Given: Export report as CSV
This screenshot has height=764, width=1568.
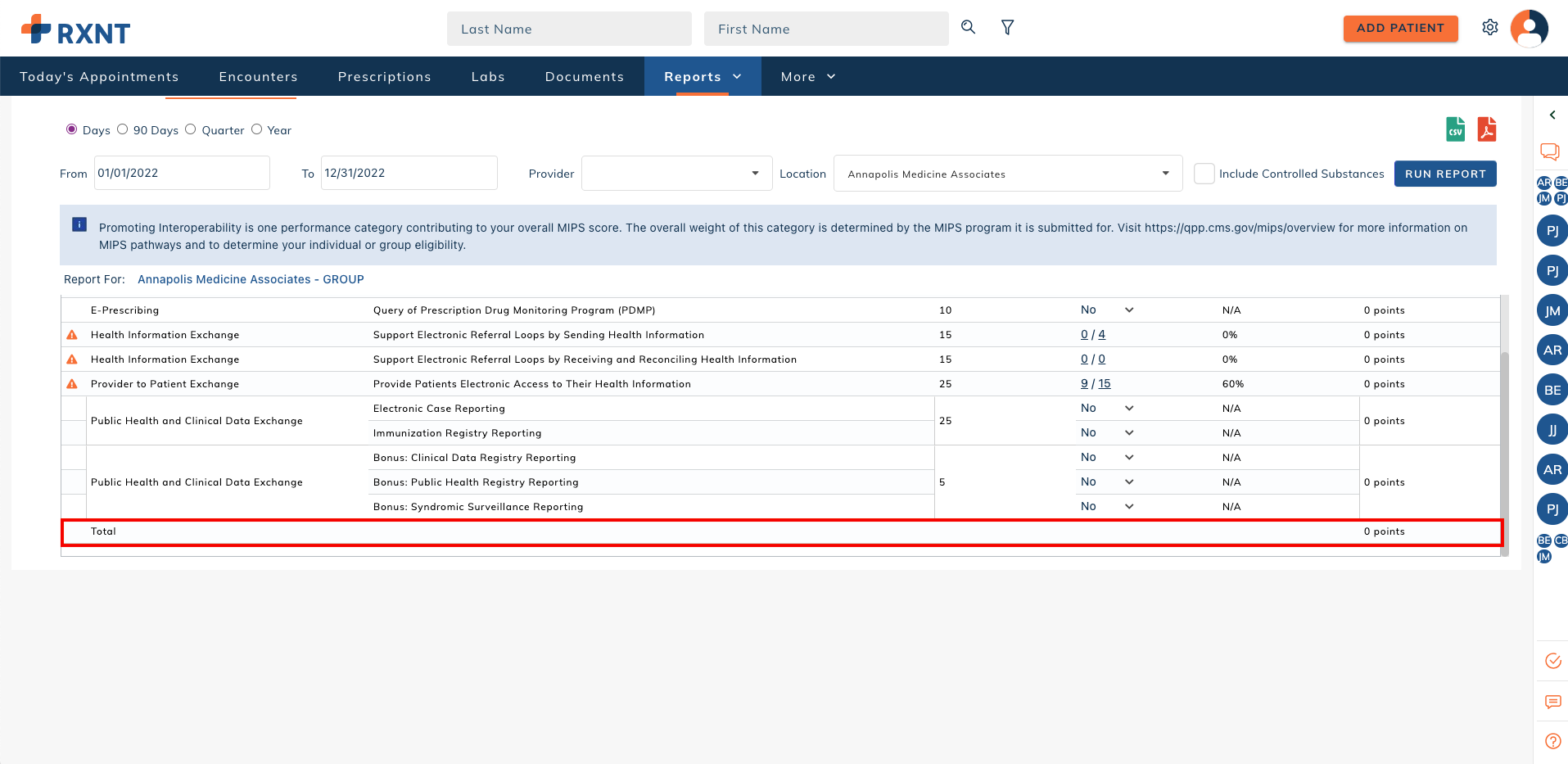Looking at the screenshot, I should point(1456,129).
